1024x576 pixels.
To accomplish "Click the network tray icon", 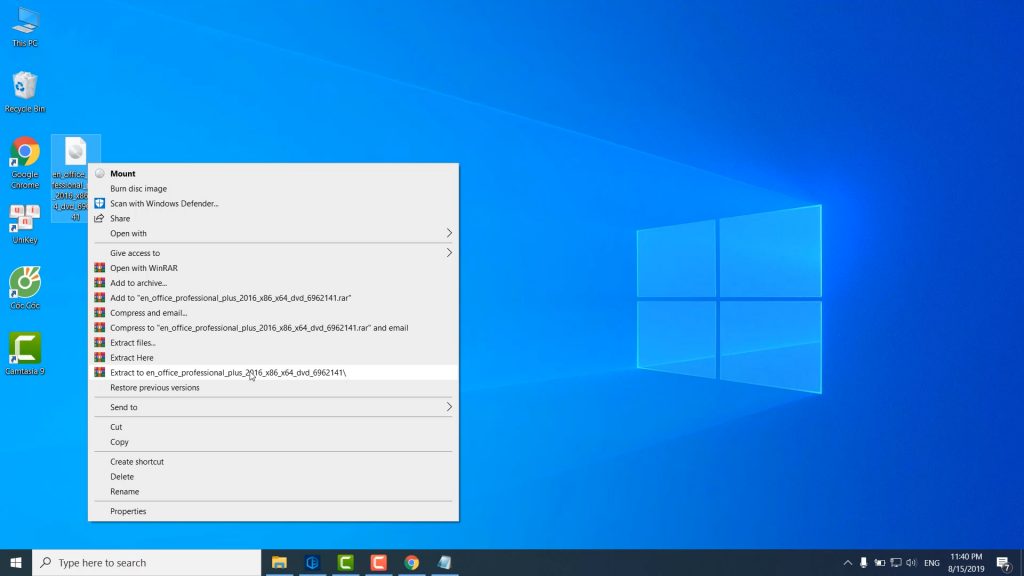I will [x=896, y=562].
